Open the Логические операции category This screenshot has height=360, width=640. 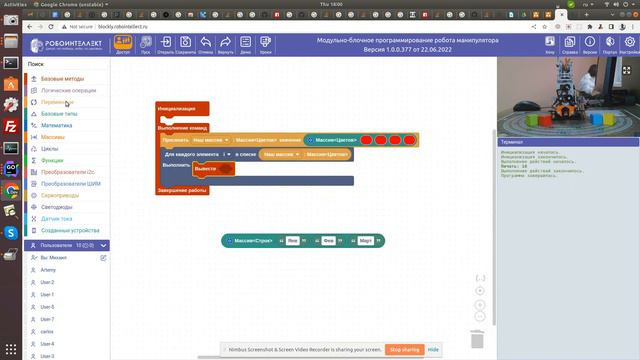point(68,90)
